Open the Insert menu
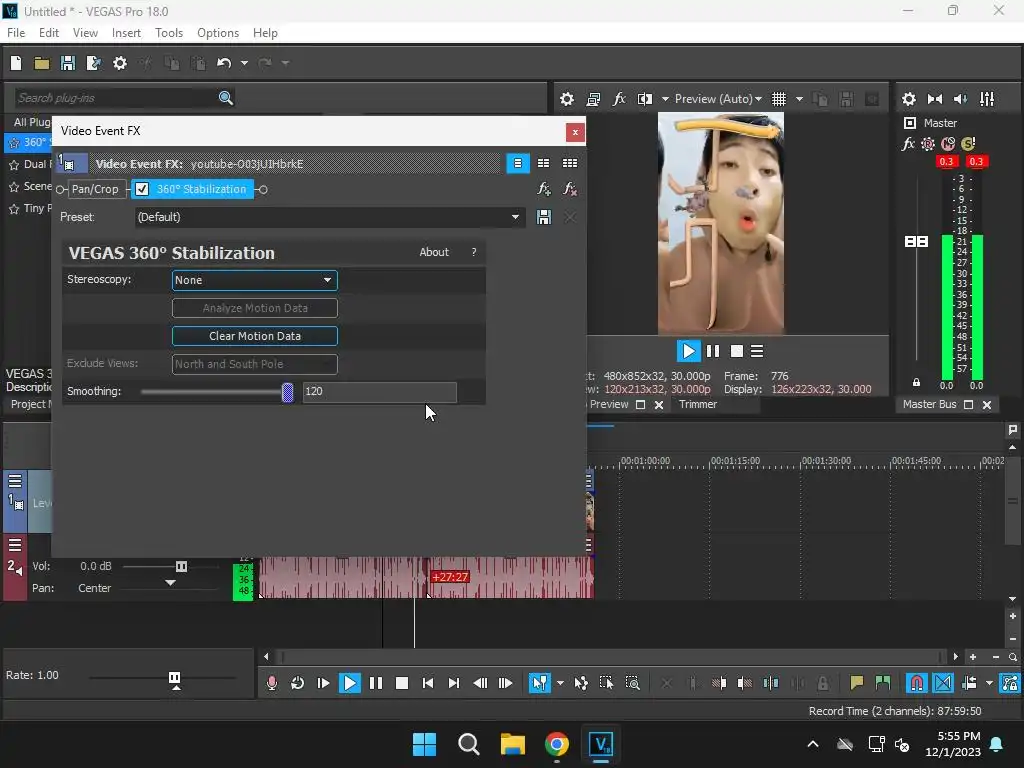This screenshot has width=1024, height=768. click(126, 33)
